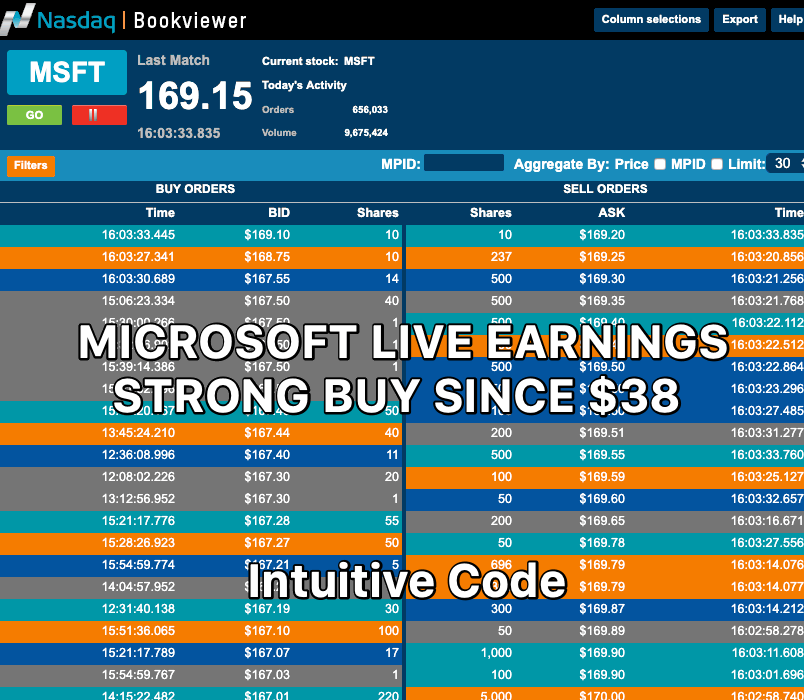Click the MSFT ticker symbol box
This screenshot has width=804, height=700.
click(67, 72)
